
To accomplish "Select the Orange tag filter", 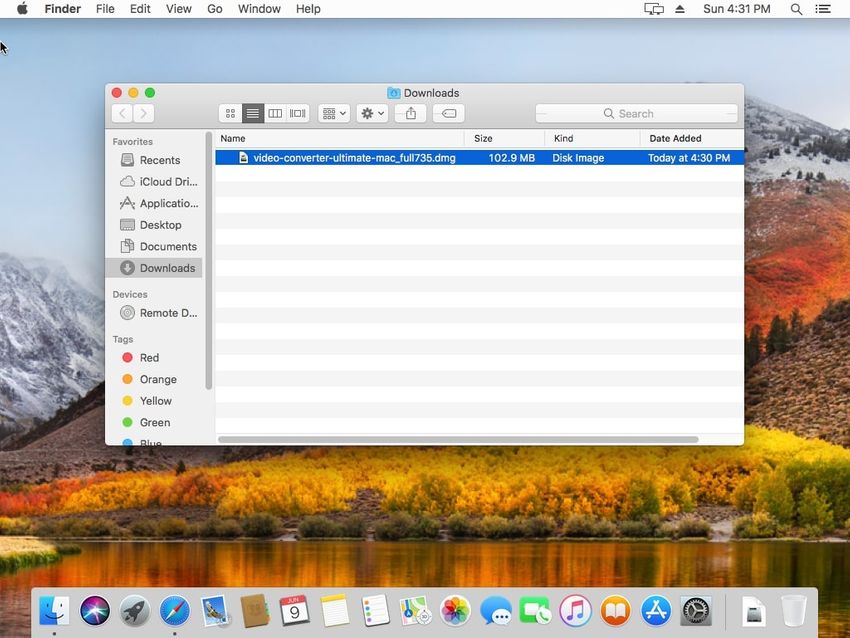I will coord(157,380).
